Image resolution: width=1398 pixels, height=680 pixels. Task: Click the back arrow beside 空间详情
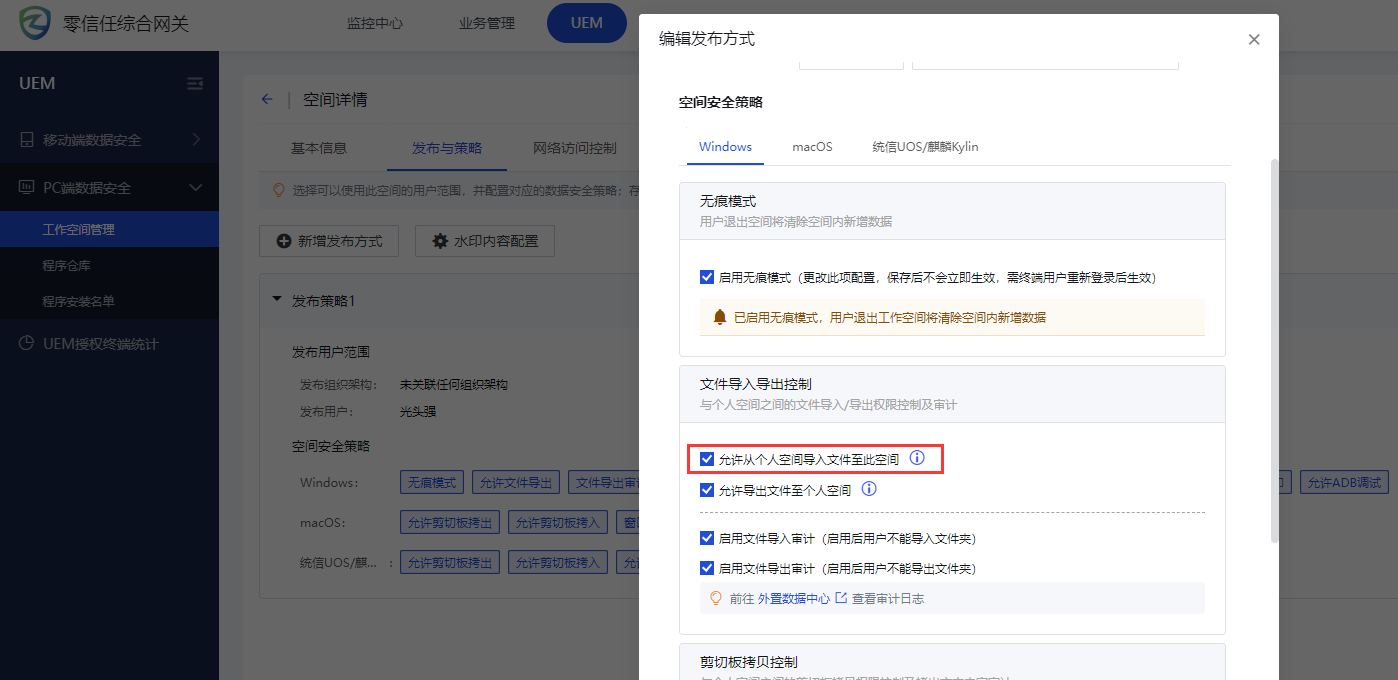[x=267, y=99]
